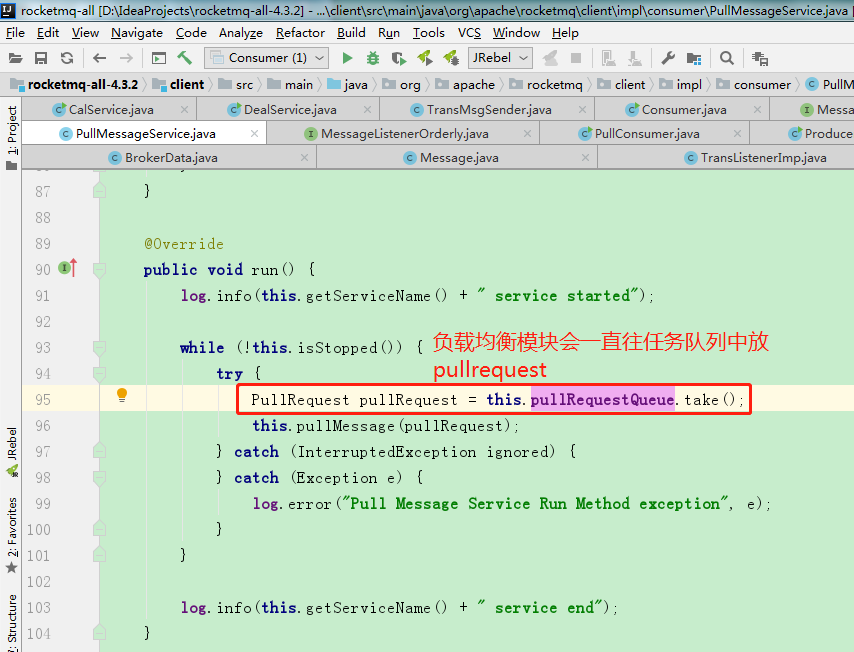Open the Structure tool window
Screen dimensions: 854x652
coord(11,621)
